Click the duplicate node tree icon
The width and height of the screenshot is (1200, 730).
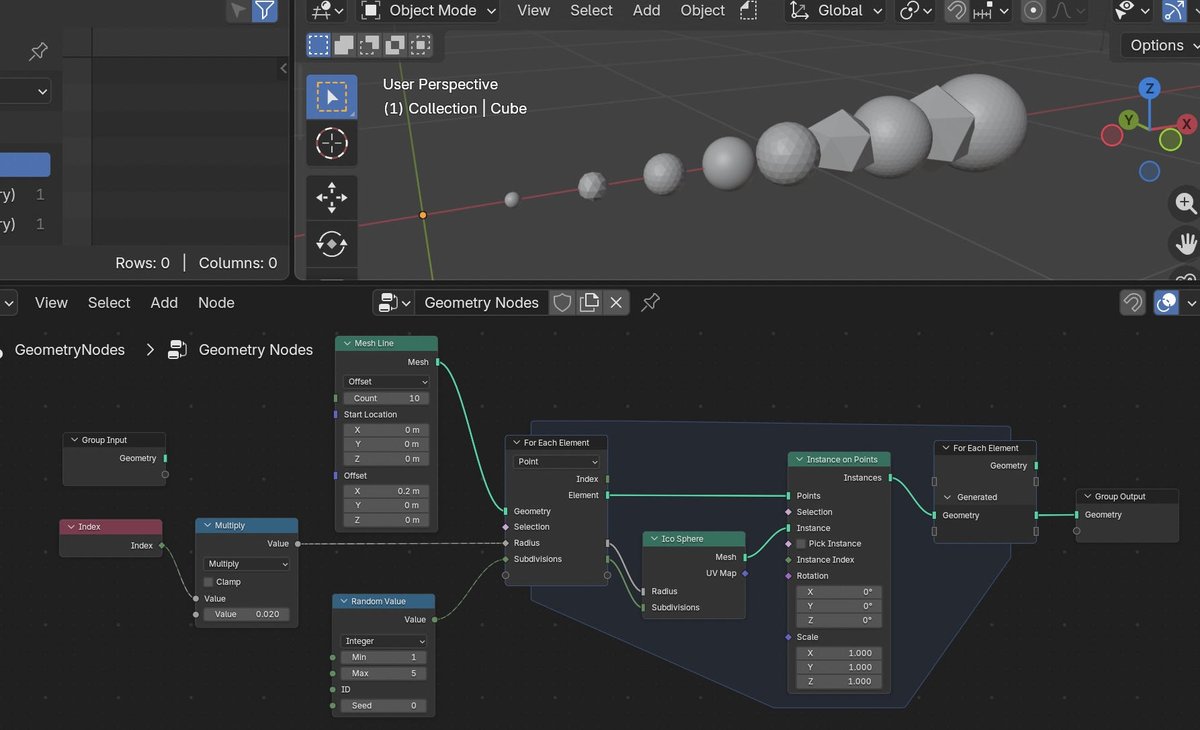point(589,302)
